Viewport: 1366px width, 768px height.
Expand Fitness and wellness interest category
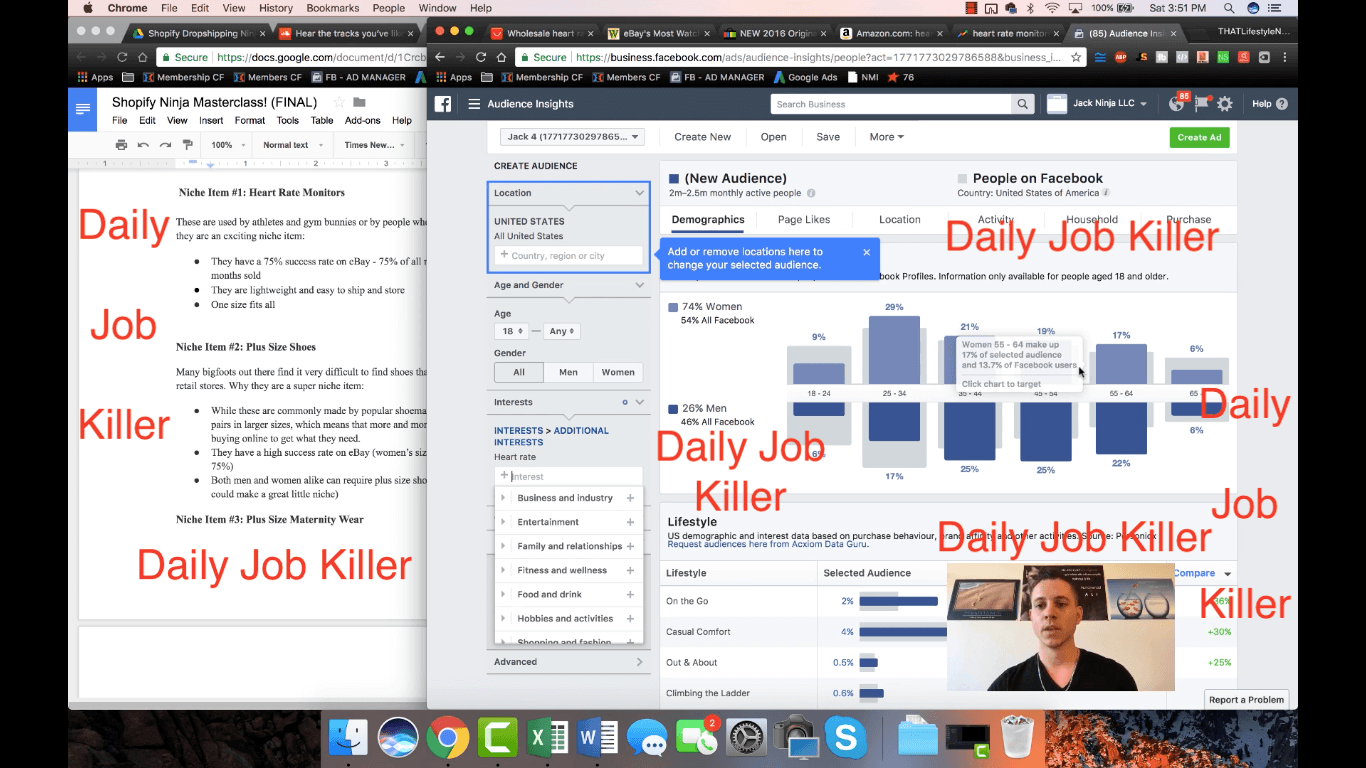click(503, 570)
